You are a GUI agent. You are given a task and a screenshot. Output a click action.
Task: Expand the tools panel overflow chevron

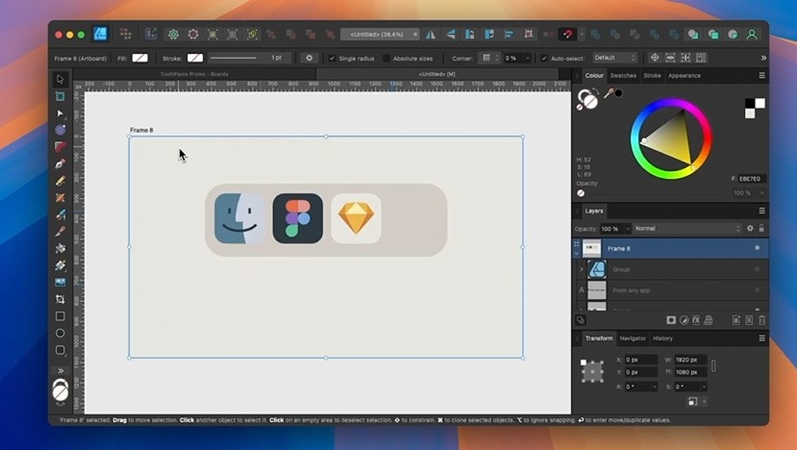(x=60, y=370)
